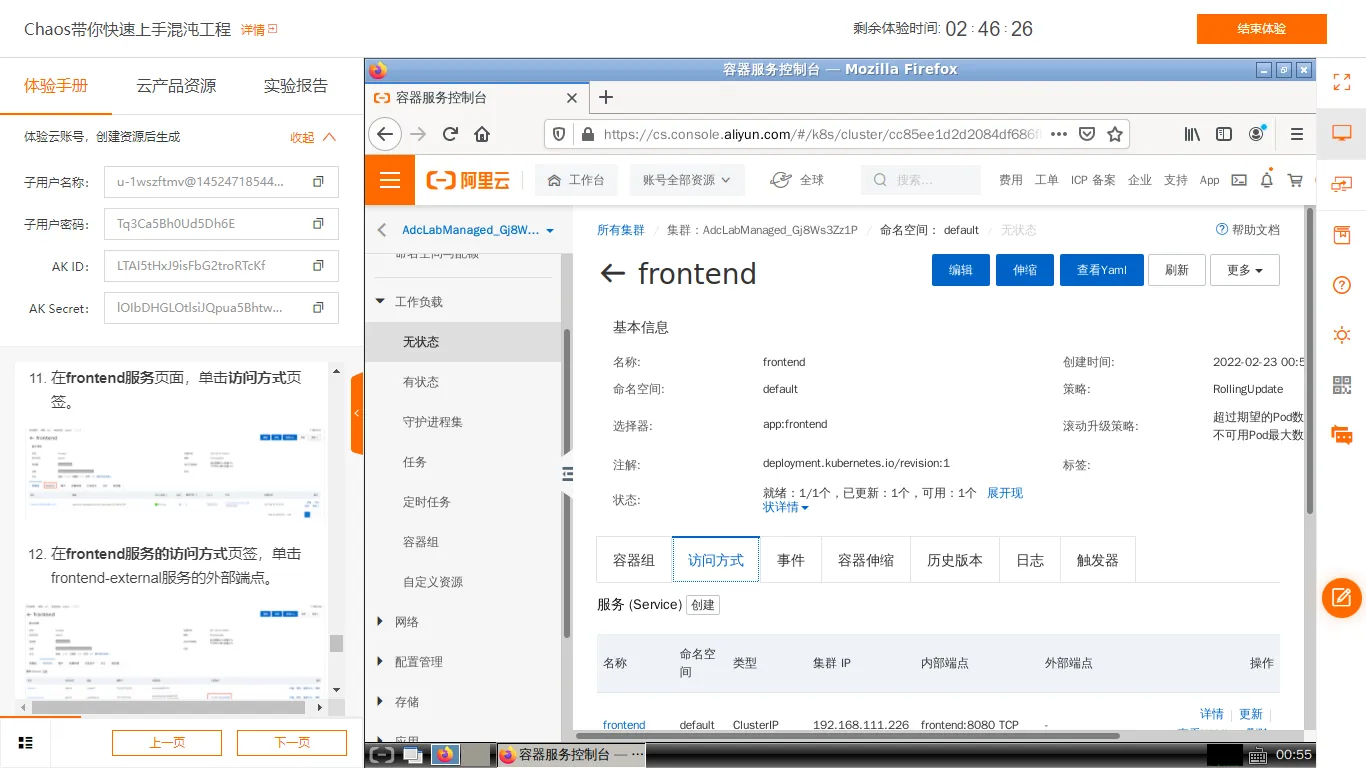Image resolution: width=1366 pixels, height=768 pixels.
Task: Open Cloud Shell terminal icon in Aliyun header
Action: click(1239, 180)
